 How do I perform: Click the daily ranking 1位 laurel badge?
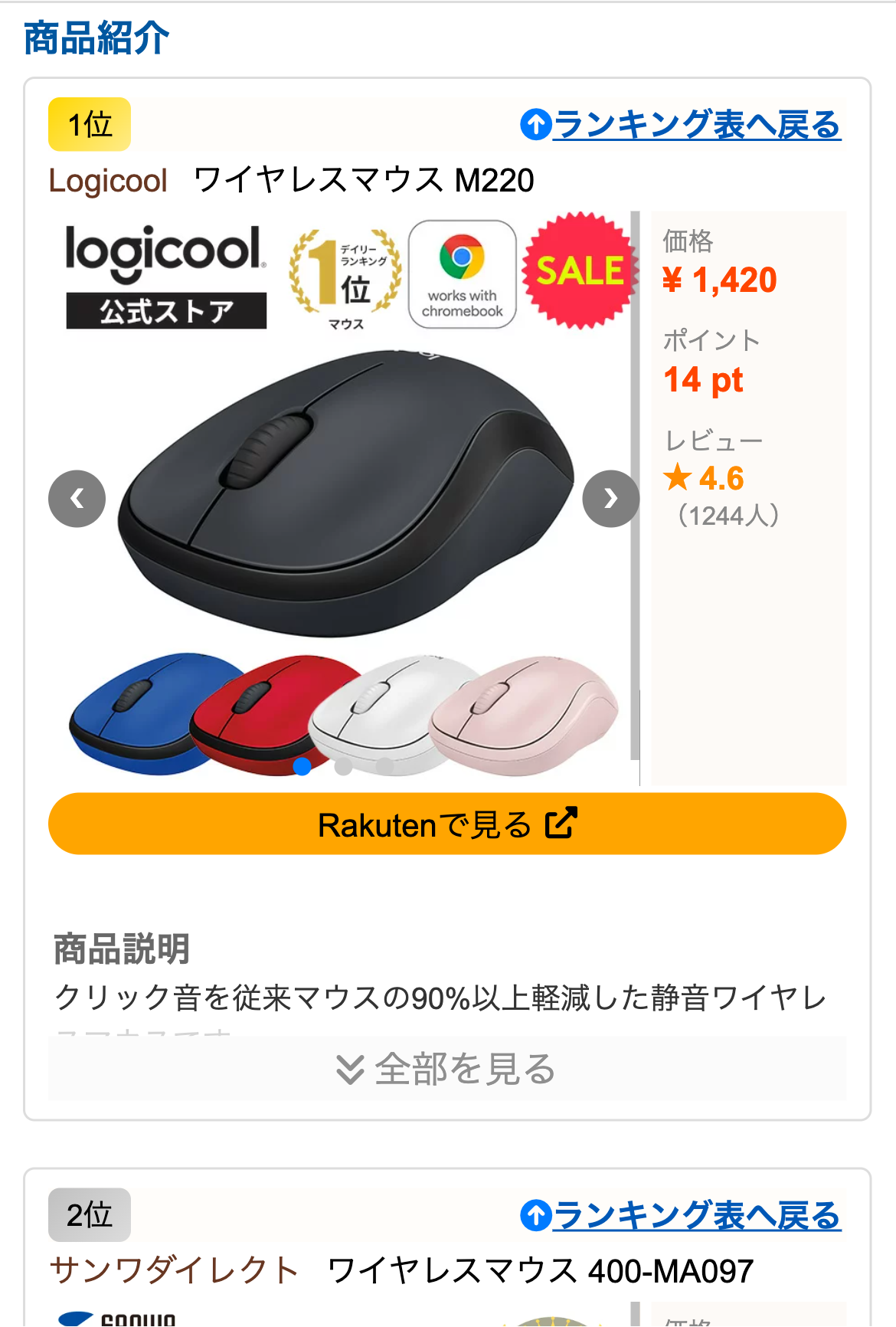click(x=345, y=277)
